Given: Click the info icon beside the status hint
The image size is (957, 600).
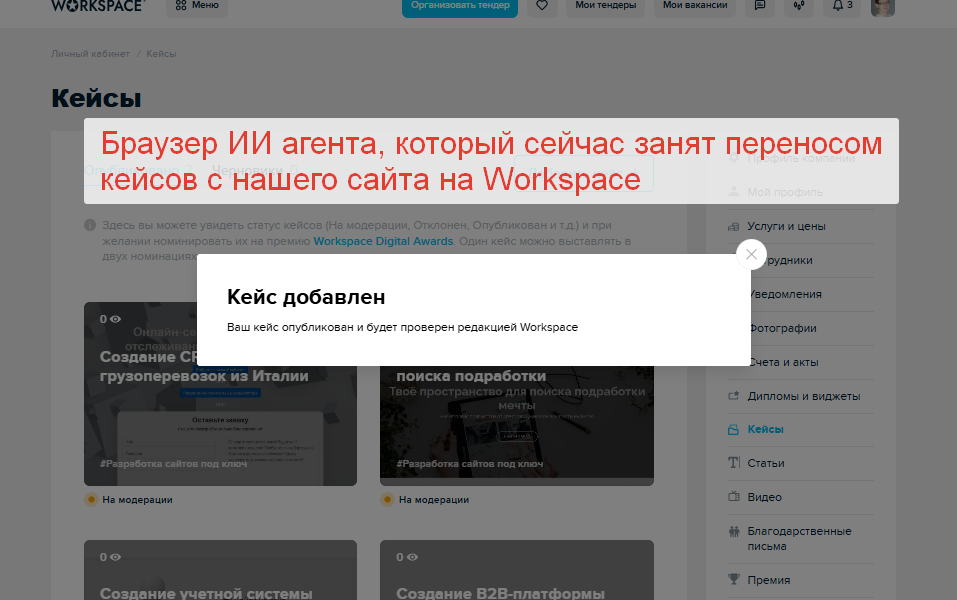Looking at the screenshot, I should 90,225.
